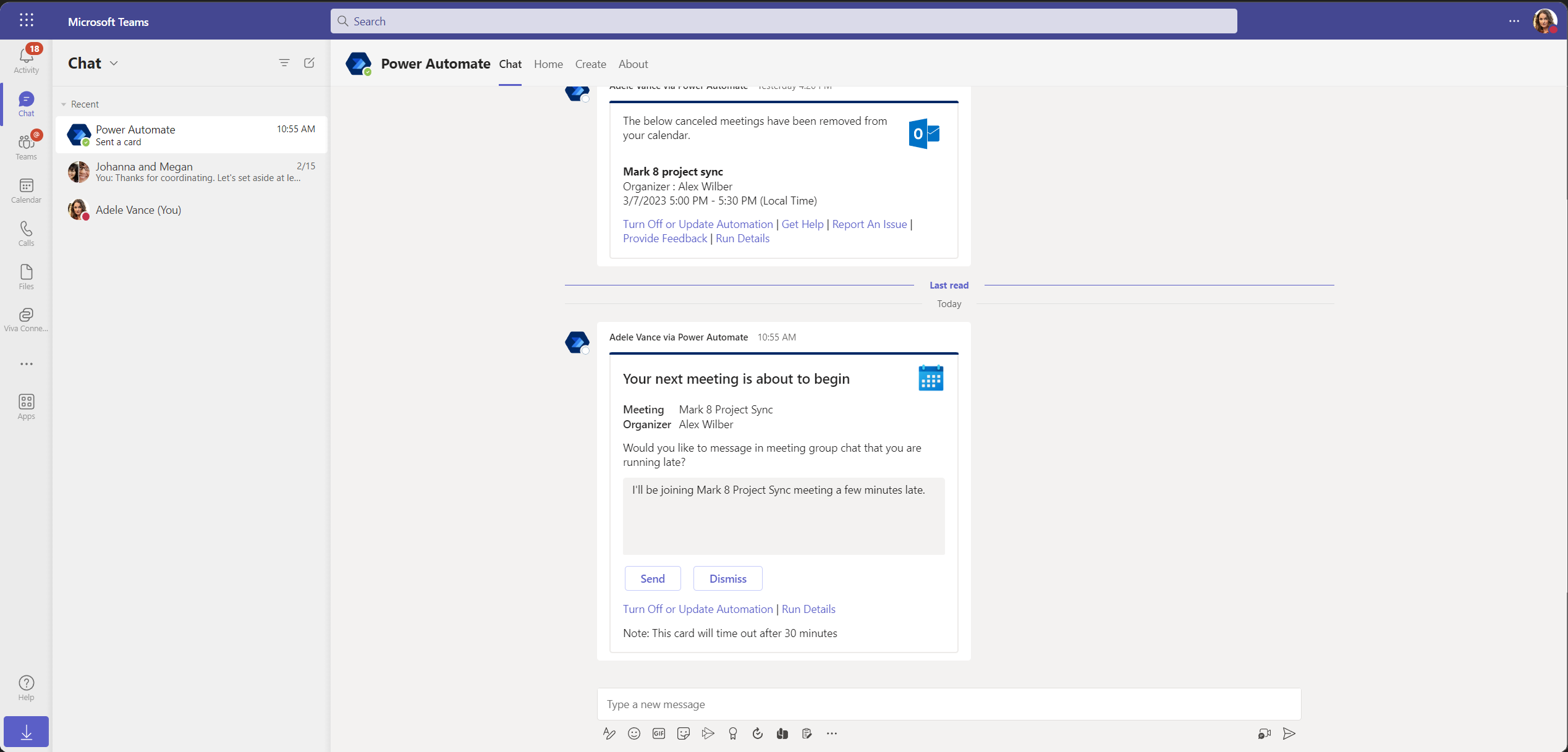1568x752 pixels.
Task: Click the send message arrow
Action: click(x=1289, y=733)
